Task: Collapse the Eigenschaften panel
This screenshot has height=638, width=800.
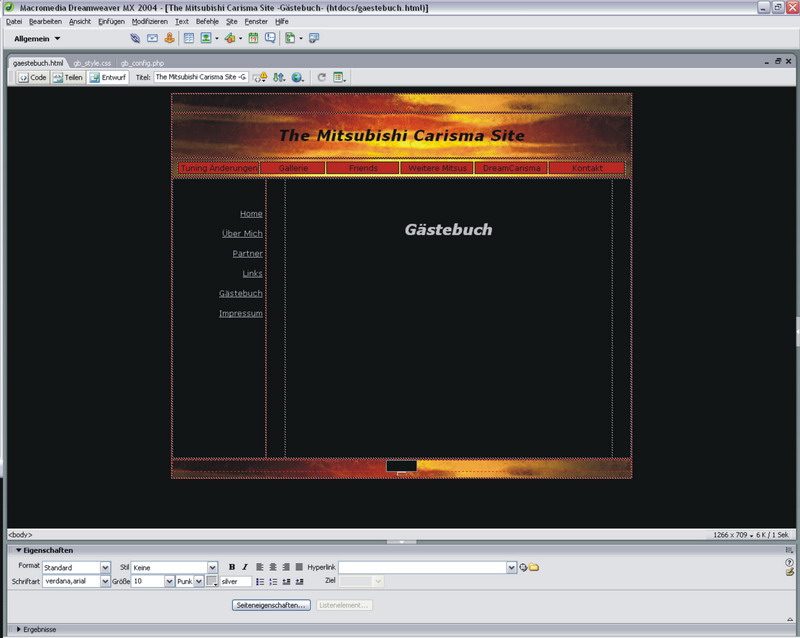Action: click(19, 550)
